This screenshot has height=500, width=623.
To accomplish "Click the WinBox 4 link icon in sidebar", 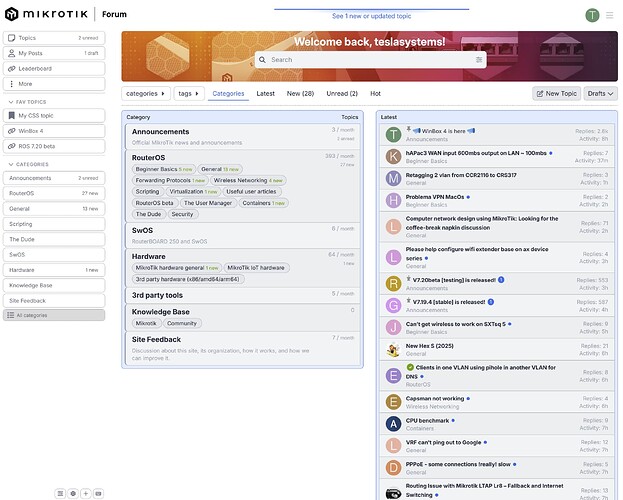I will point(12,131).
